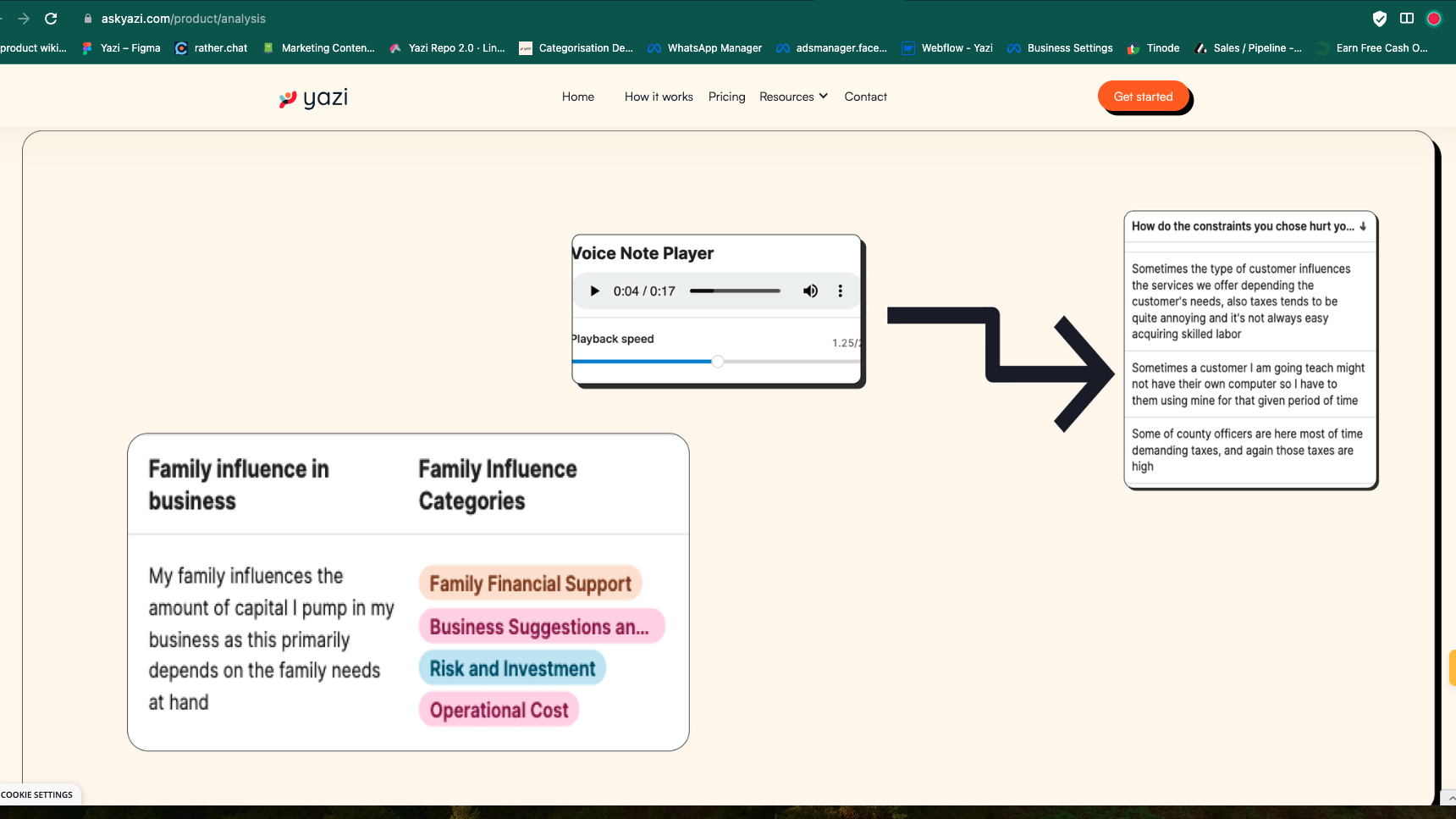The image size is (1456, 819).
Task: Click the 0:04 / 0:17 audio time display
Action: click(x=644, y=291)
